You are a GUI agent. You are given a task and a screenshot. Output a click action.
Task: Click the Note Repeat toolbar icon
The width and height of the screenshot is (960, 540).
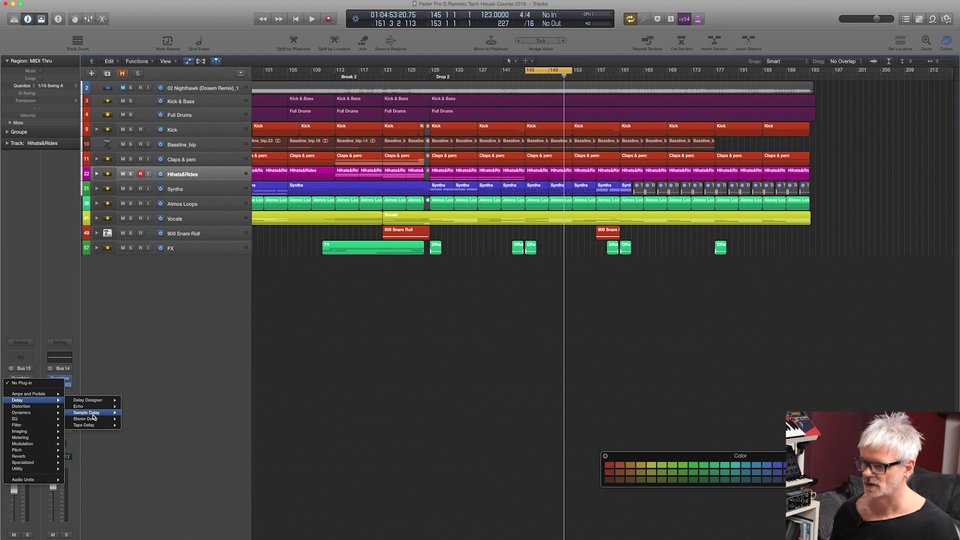(167, 43)
